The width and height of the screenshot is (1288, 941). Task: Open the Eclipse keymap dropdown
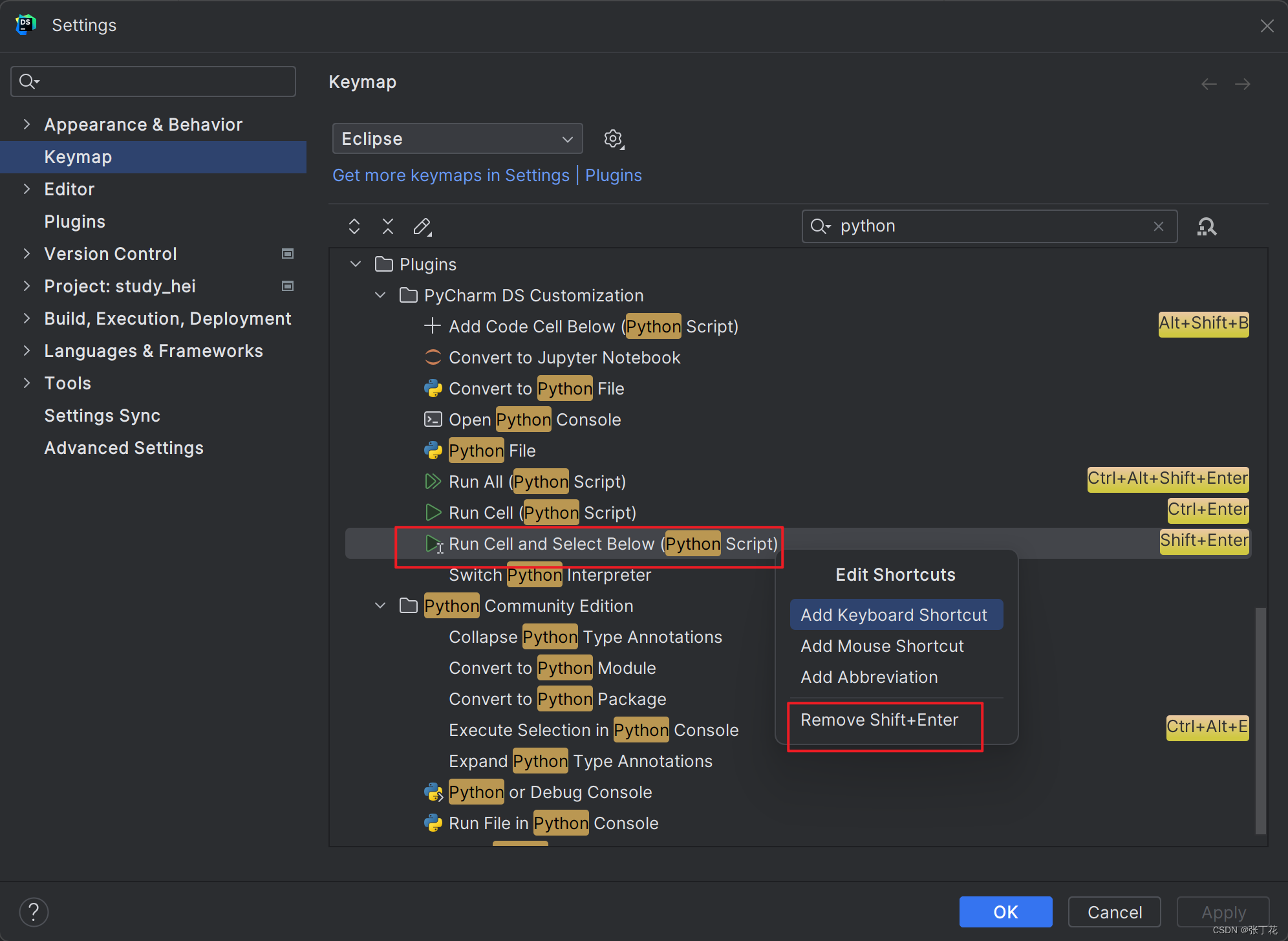tap(457, 139)
